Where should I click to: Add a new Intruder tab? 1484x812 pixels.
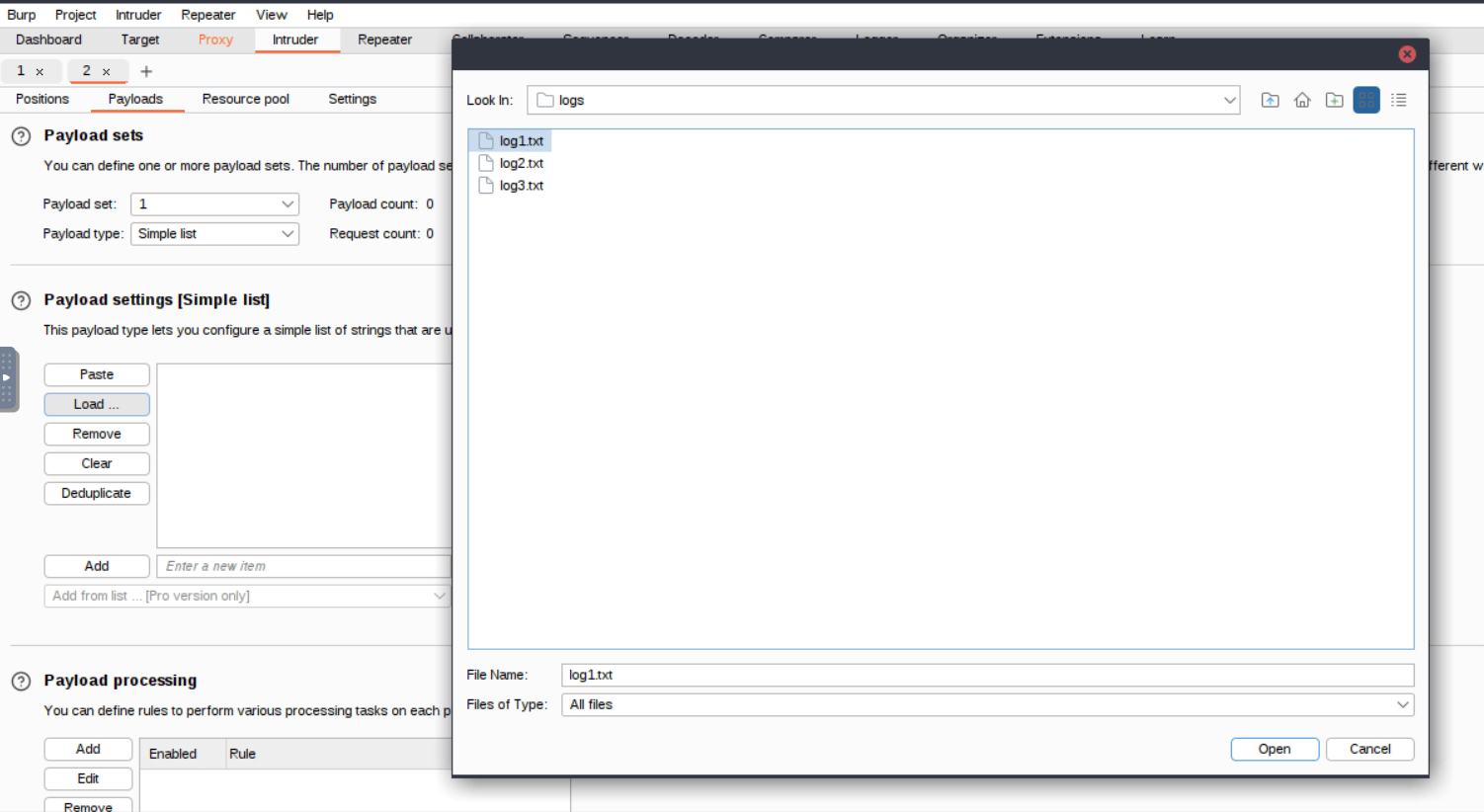(146, 71)
